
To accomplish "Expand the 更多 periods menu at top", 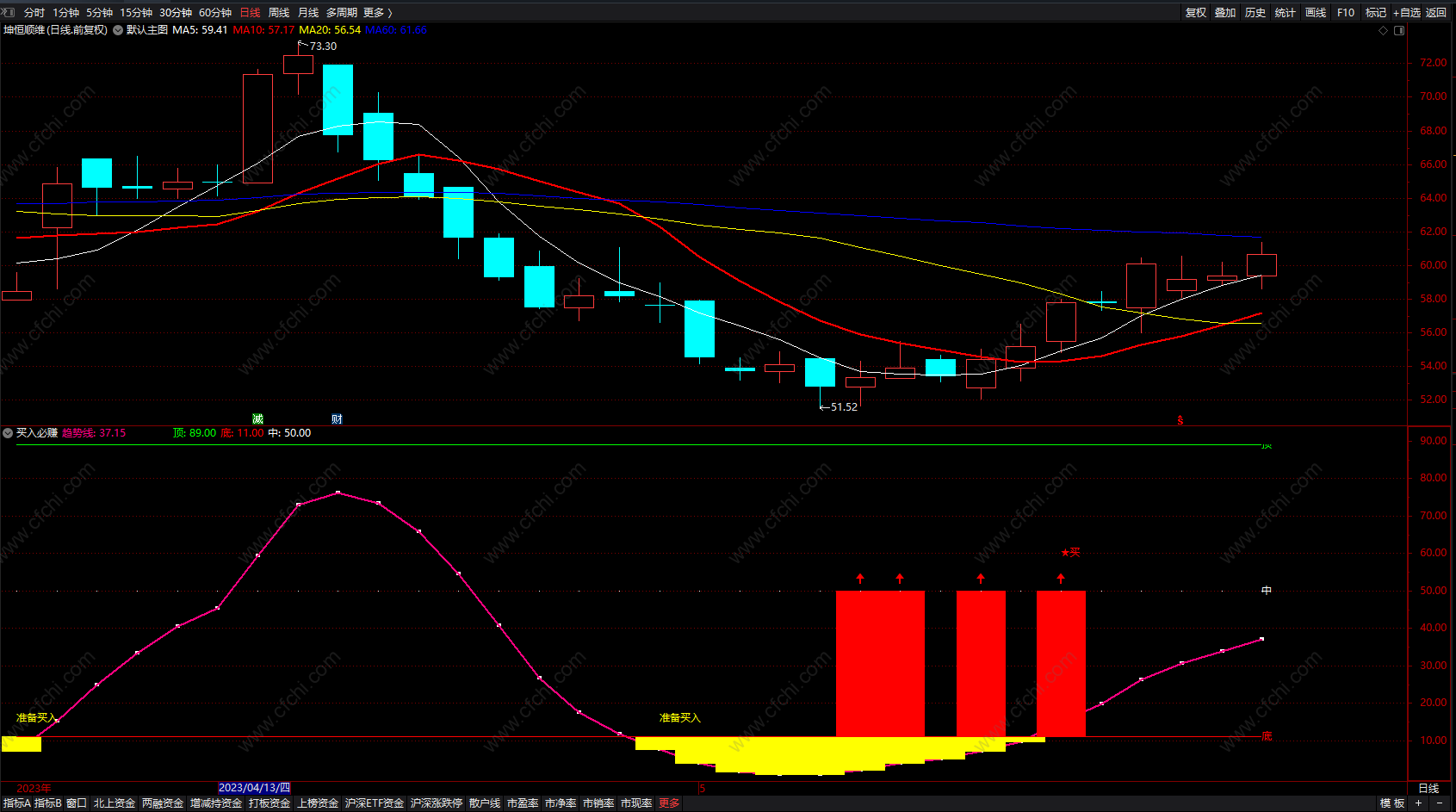I will (x=377, y=13).
